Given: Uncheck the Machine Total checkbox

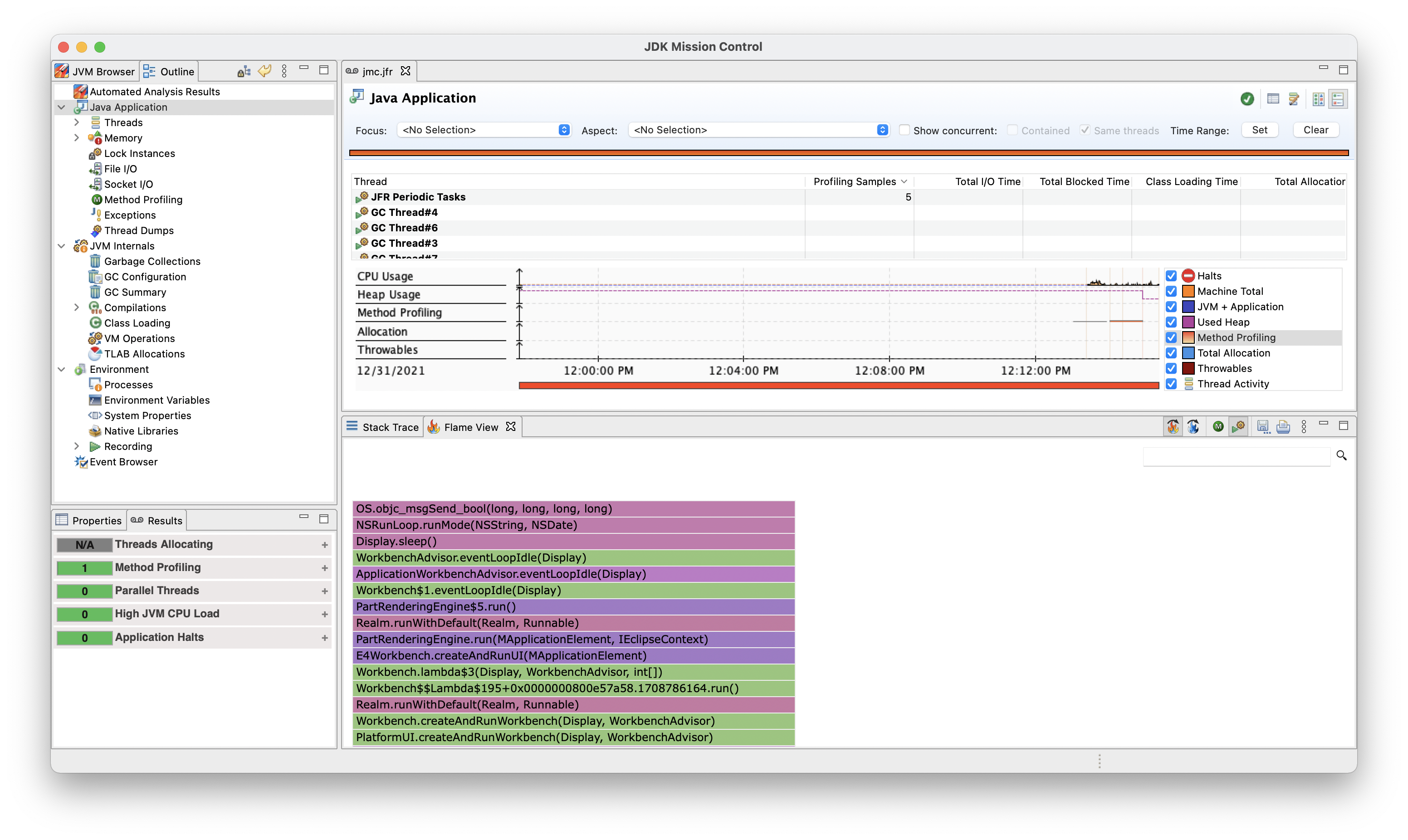Looking at the screenshot, I should click(1171, 292).
